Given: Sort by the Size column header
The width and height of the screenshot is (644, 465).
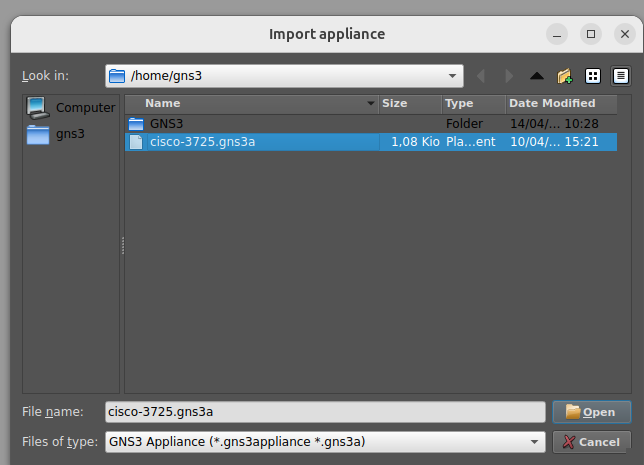Looking at the screenshot, I should [410, 104].
